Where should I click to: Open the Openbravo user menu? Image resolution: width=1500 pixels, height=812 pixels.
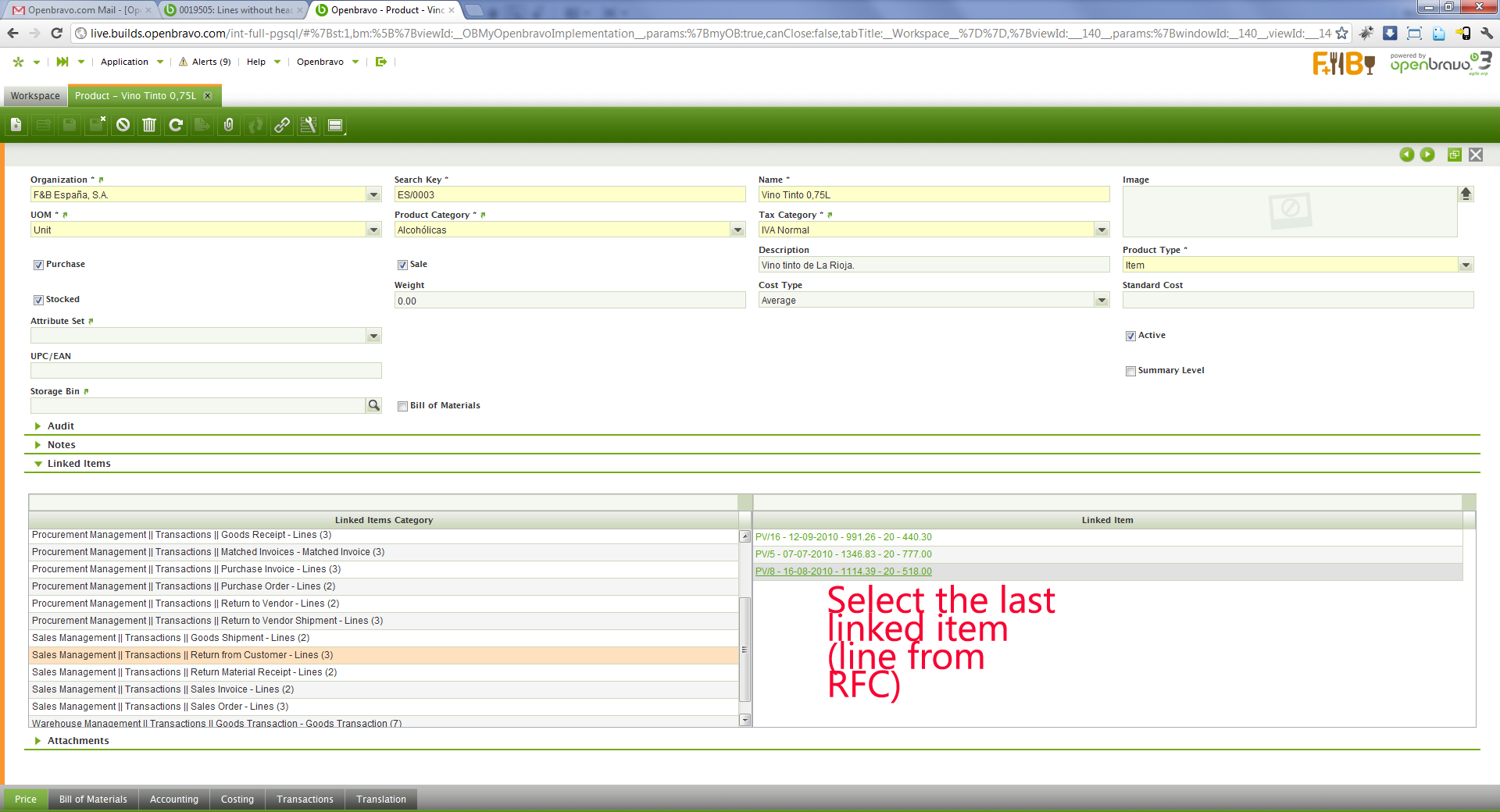[x=328, y=62]
